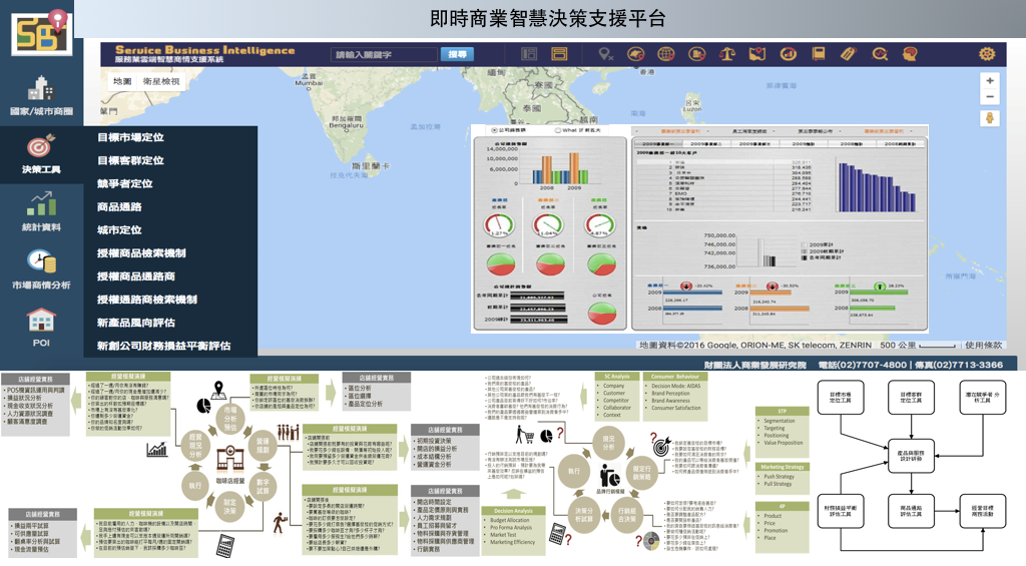Click the 目標市場定位工具 flowchart box

841,397
